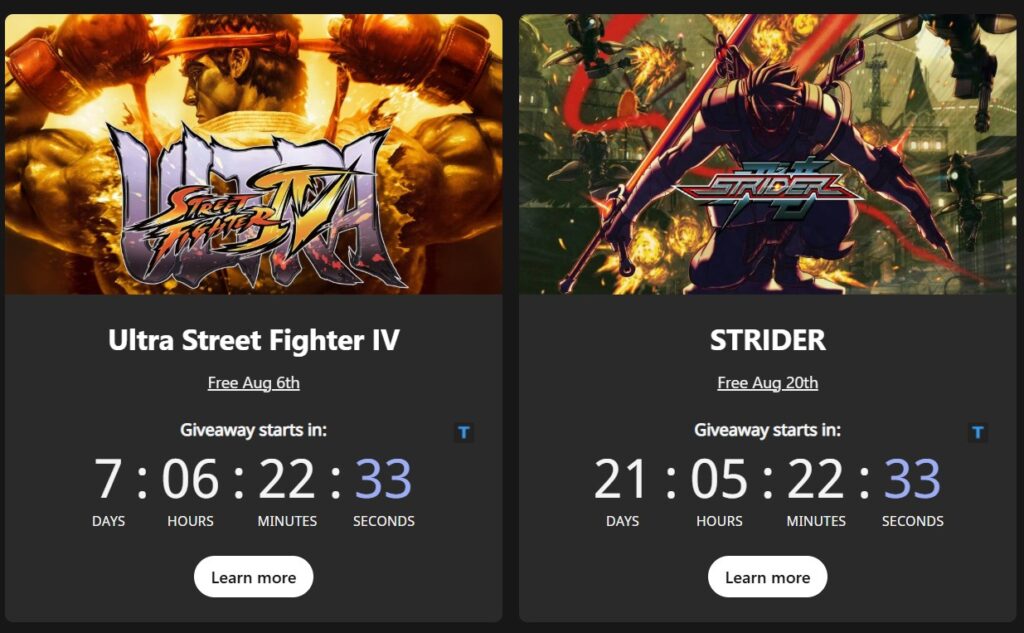Viewport: 1024px width, 633px height.
Task: Click the 7 days counter value
Action: (108, 479)
